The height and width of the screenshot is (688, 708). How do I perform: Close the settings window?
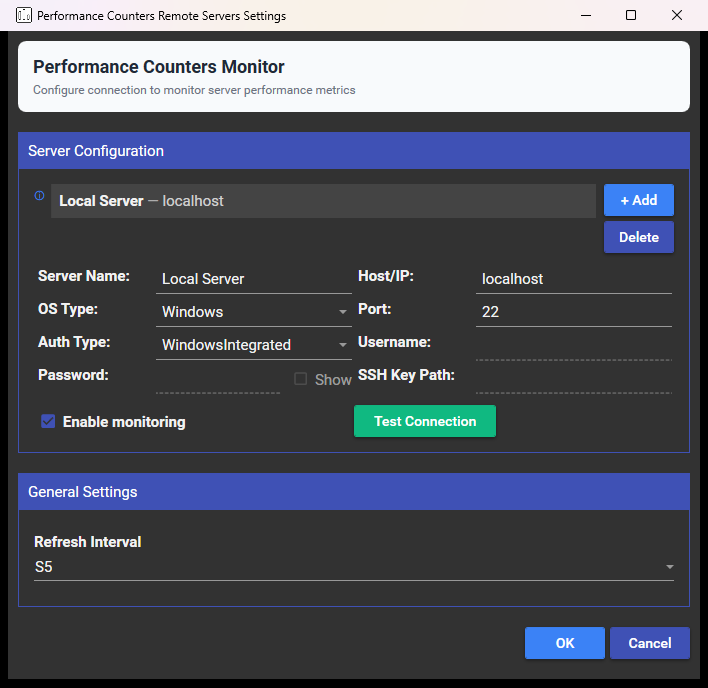coord(677,15)
